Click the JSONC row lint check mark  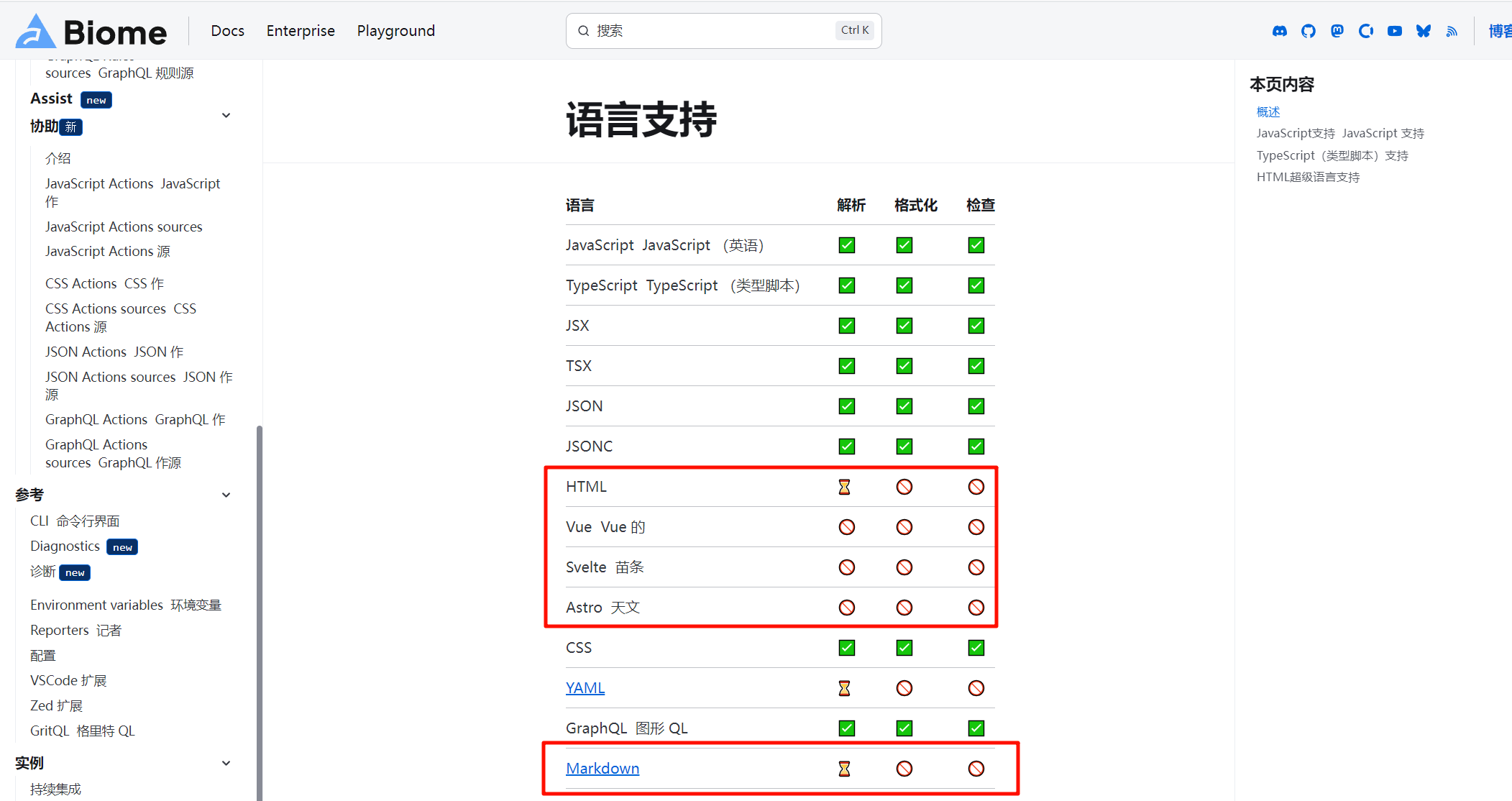coord(976,447)
